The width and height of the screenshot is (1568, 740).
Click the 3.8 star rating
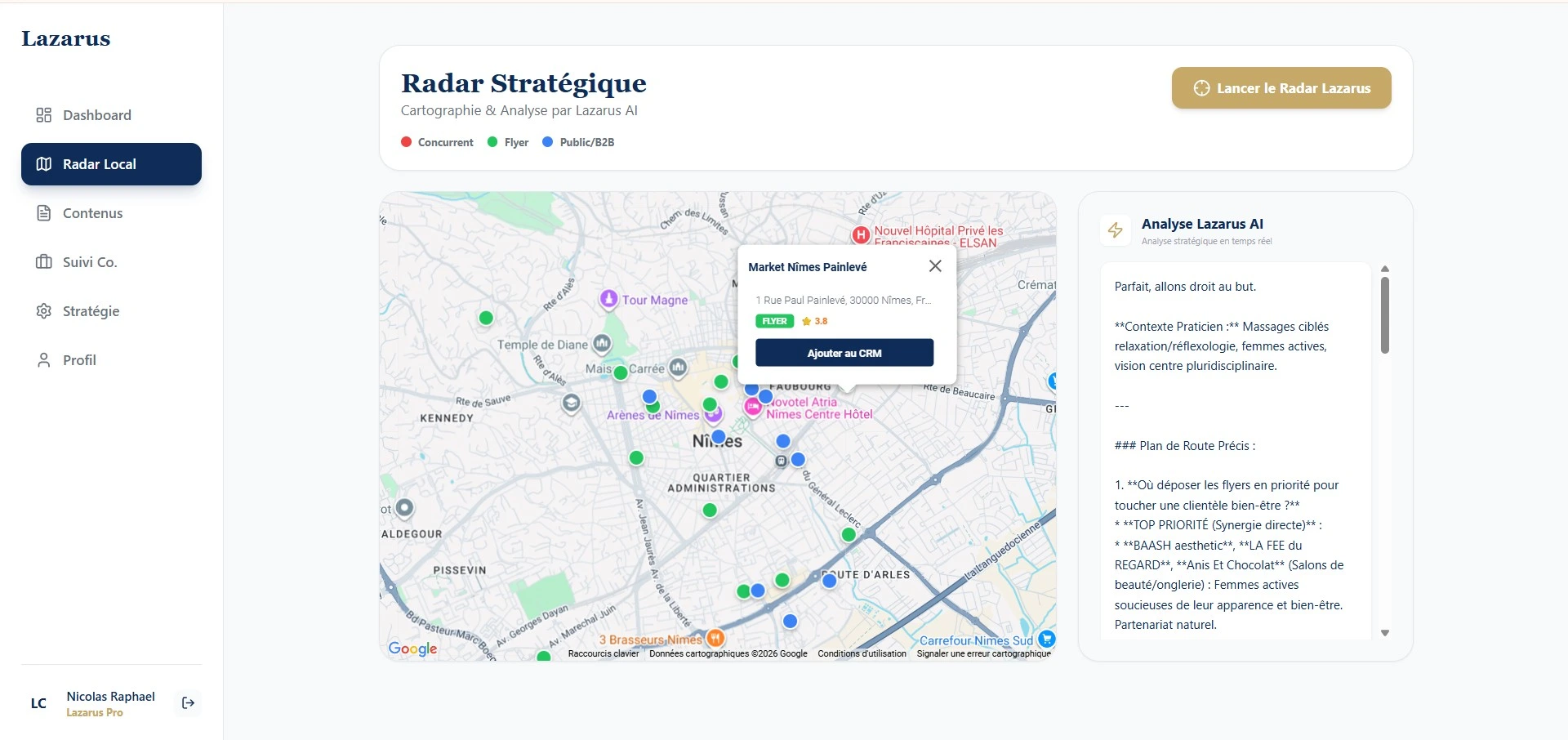click(815, 321)
